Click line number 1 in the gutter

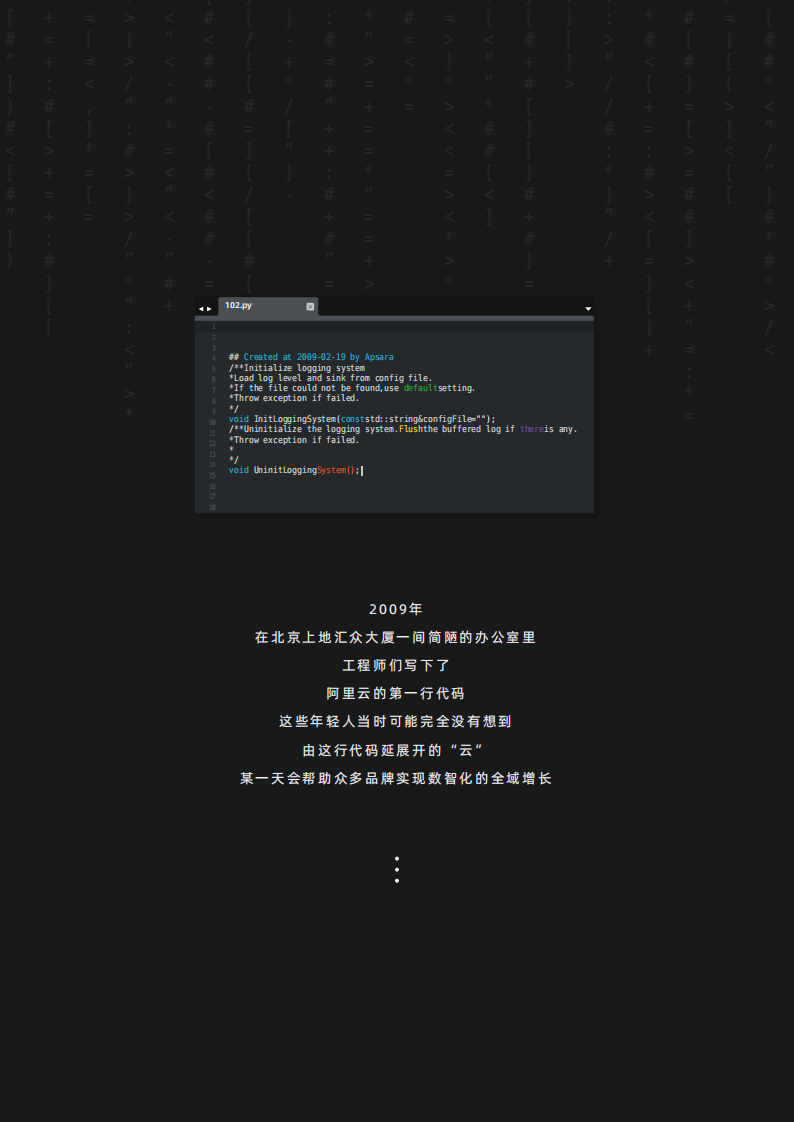coord(213,326)
